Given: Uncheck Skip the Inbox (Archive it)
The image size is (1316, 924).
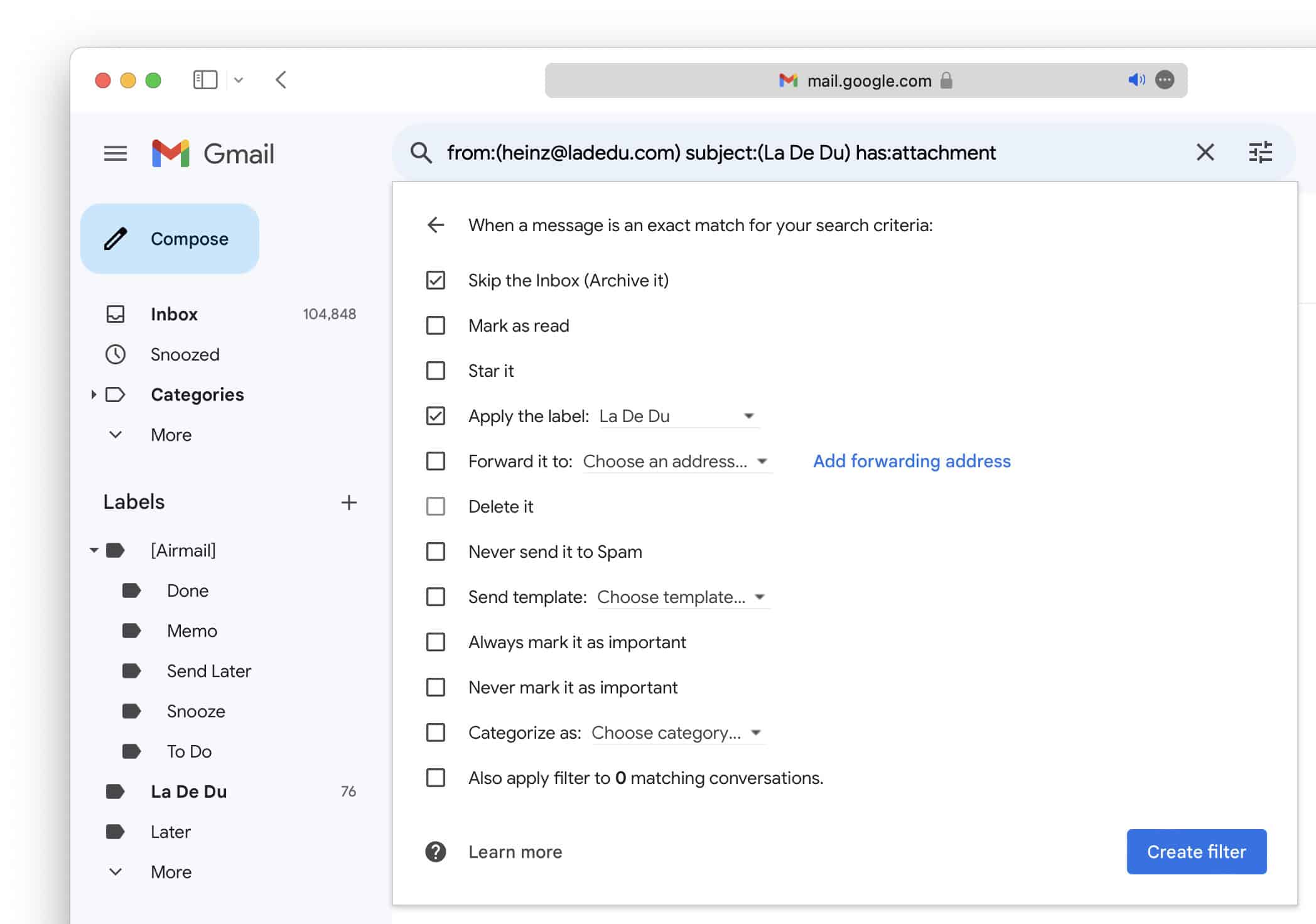Looking at the screenshot, I should [x=436, y=280].
